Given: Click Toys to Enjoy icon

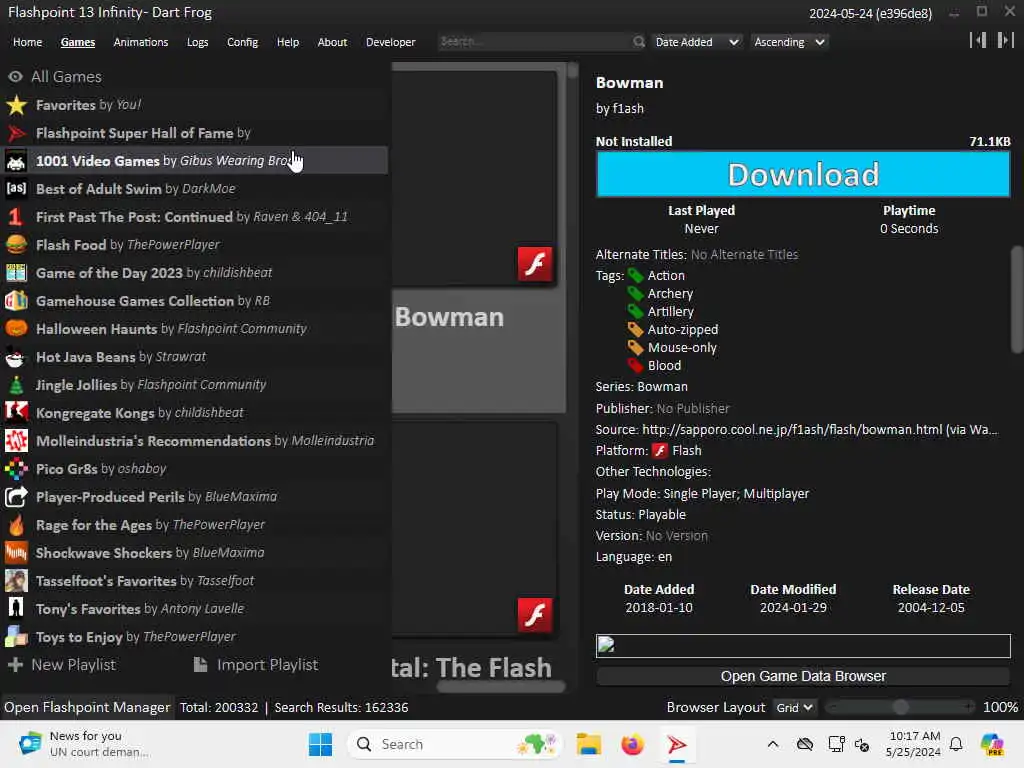Looking at the screenshot, I should point(16,637).
